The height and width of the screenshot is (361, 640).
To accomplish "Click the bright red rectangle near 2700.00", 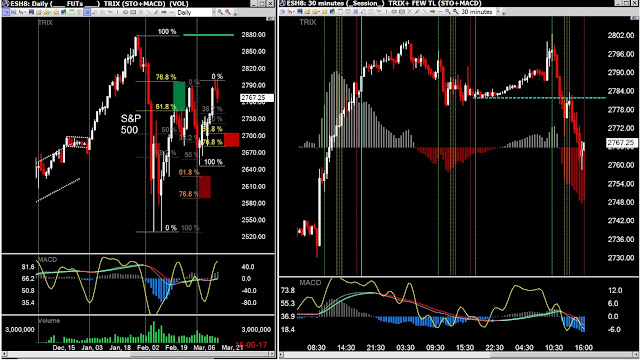I will pos(231,140).
